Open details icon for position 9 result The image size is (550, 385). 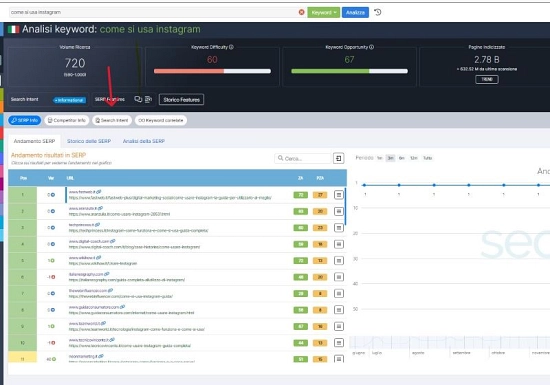(338, 326)
